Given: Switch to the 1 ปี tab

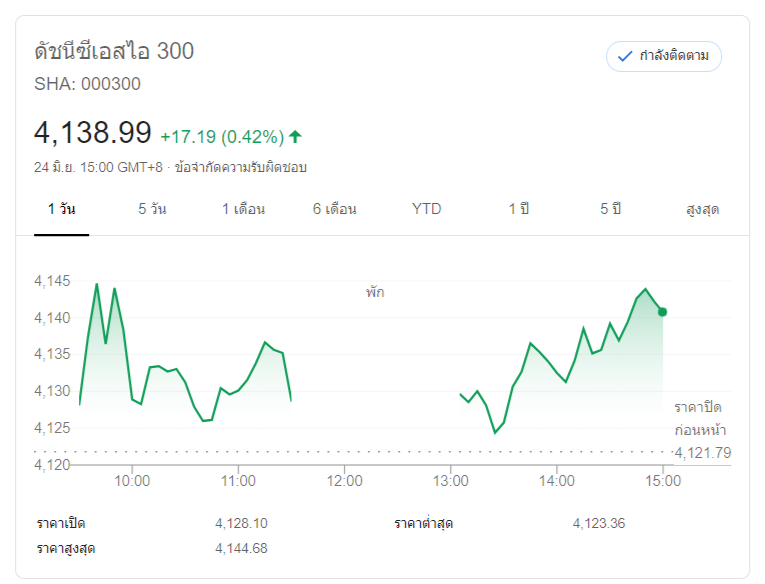Looking at the screenshot, I should [518, 209].
